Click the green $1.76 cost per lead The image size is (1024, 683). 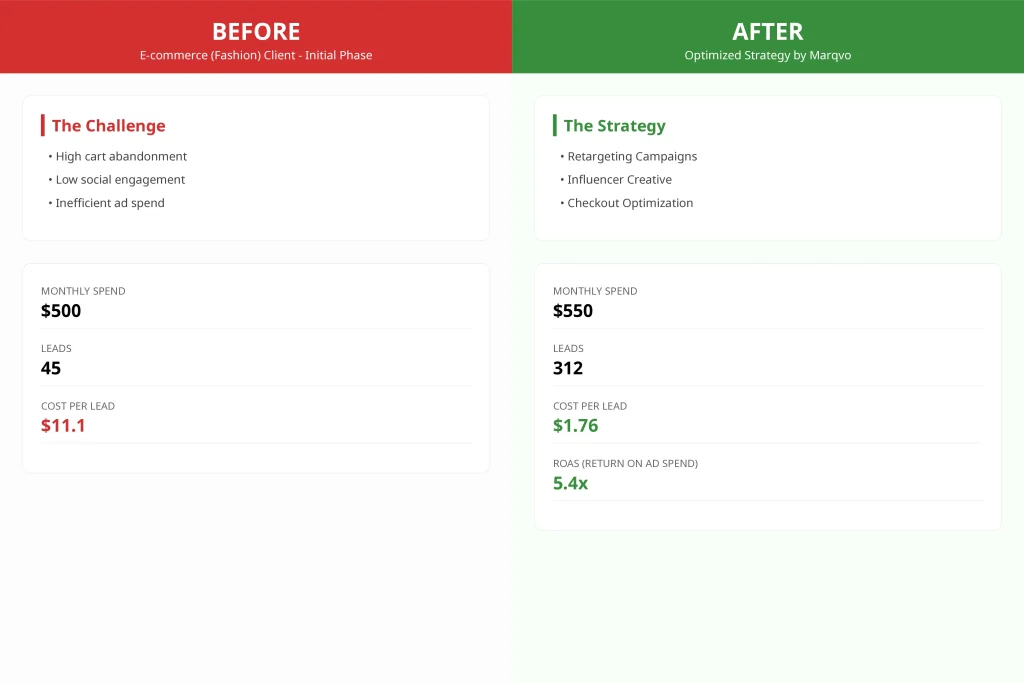tap(575, 426)
